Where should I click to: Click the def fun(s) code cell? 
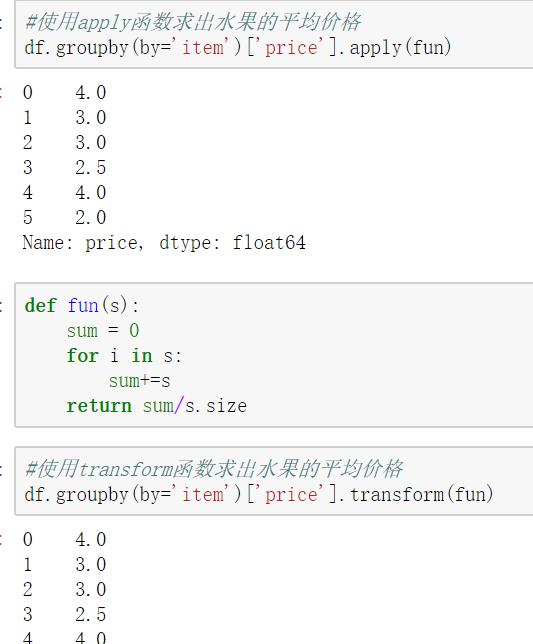click(274, 355)
